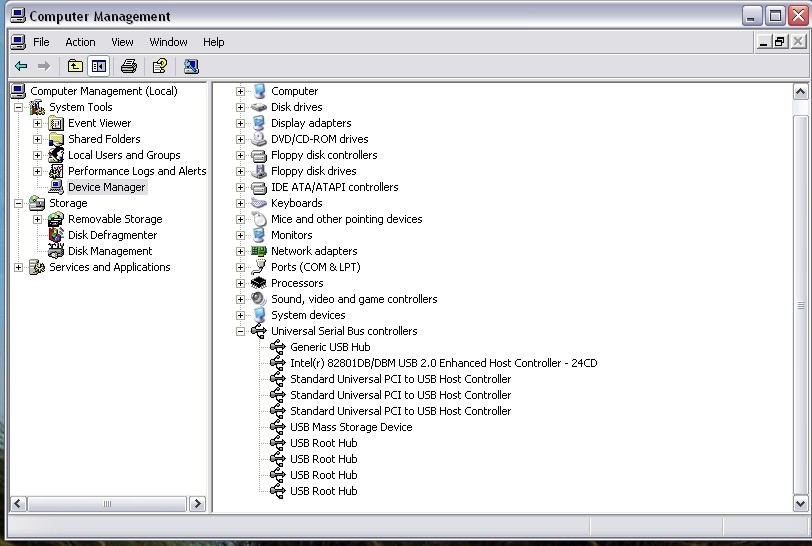The width and height of the screenshot is (812, 546).
Task: Click the Removable Storage icon
Action: point(56,219)
